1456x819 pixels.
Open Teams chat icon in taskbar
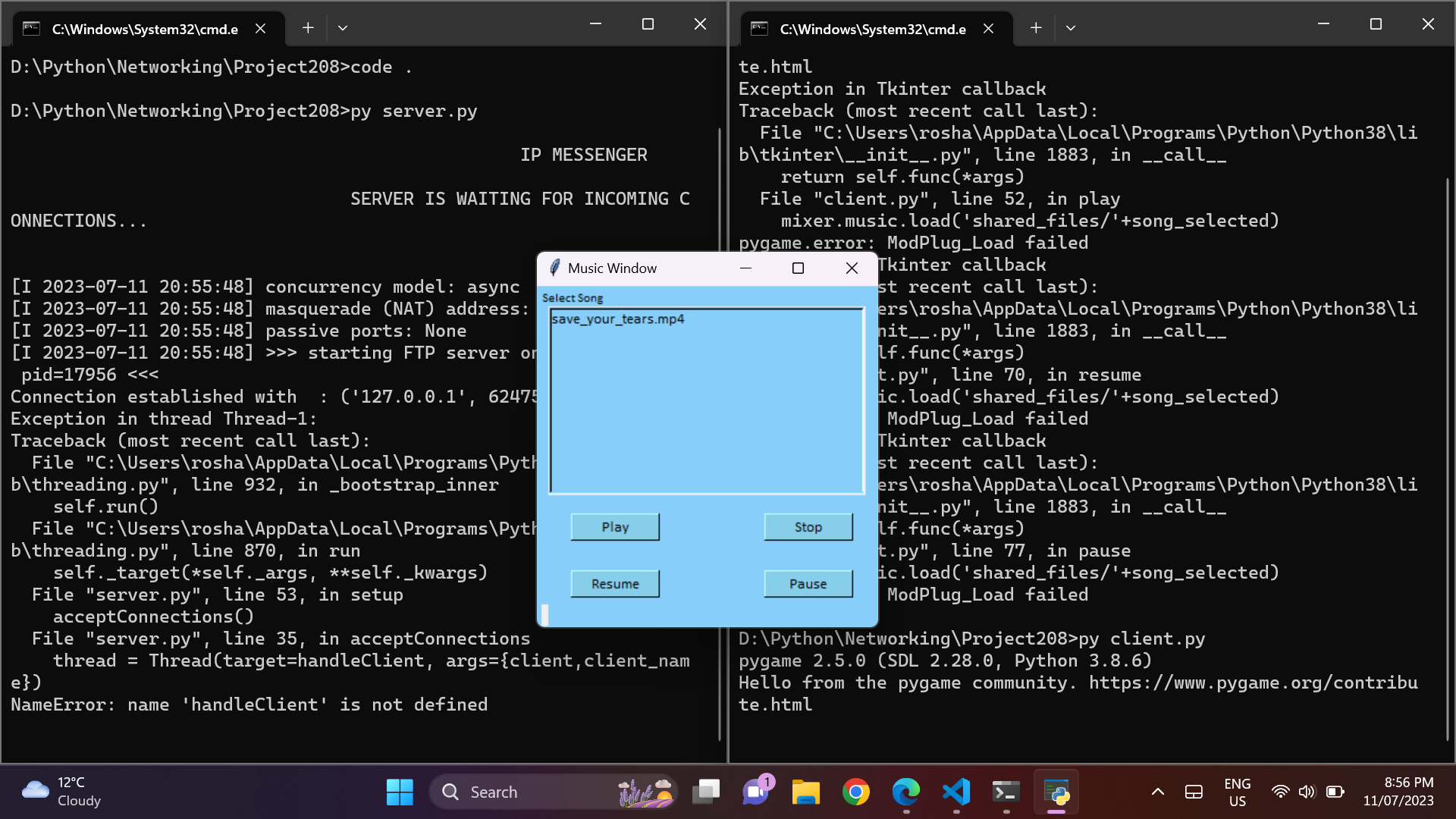coord(755,792)
